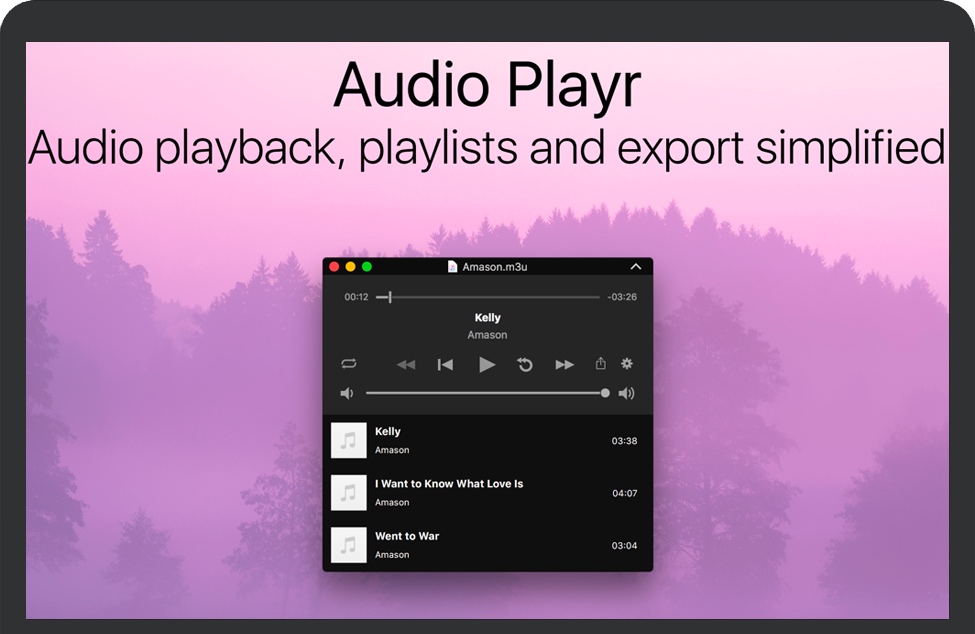Open the share/export menu
Image resolution: width=975 pixels, height=634 pixels.
pos(601,363)
